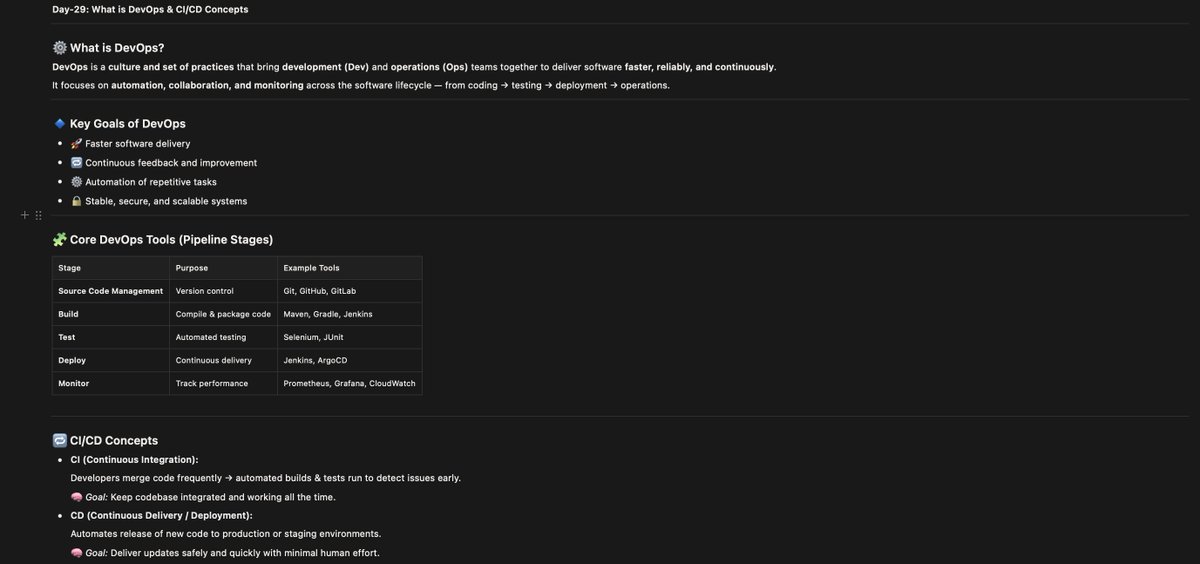Click the "Faster software delivery" bullet text
The height and width of the screenshot is (564, 1200).
click(137, 144)
